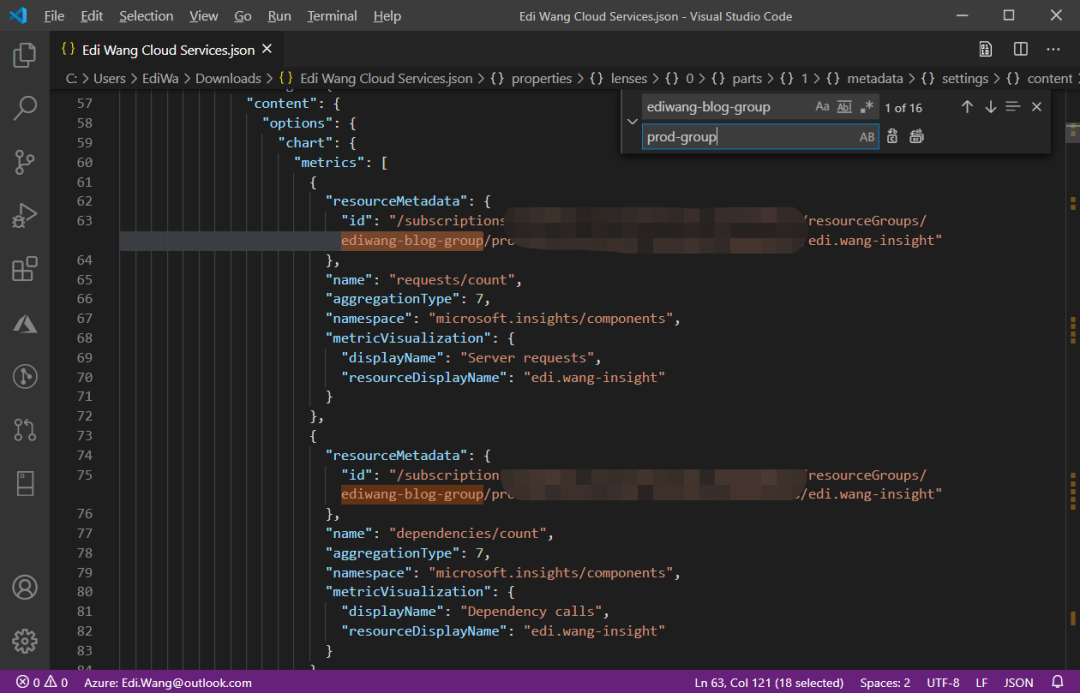Change indentation via Spaces: 2
1080x693 pixels.
[885, 682]
